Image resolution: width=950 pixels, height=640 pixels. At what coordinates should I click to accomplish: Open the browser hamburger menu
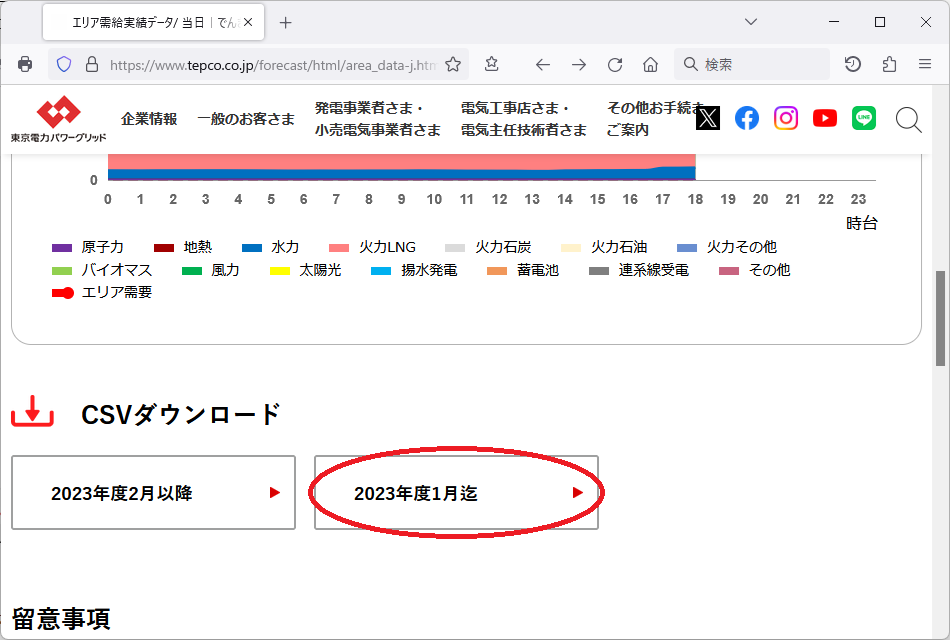tap(925, 64)
